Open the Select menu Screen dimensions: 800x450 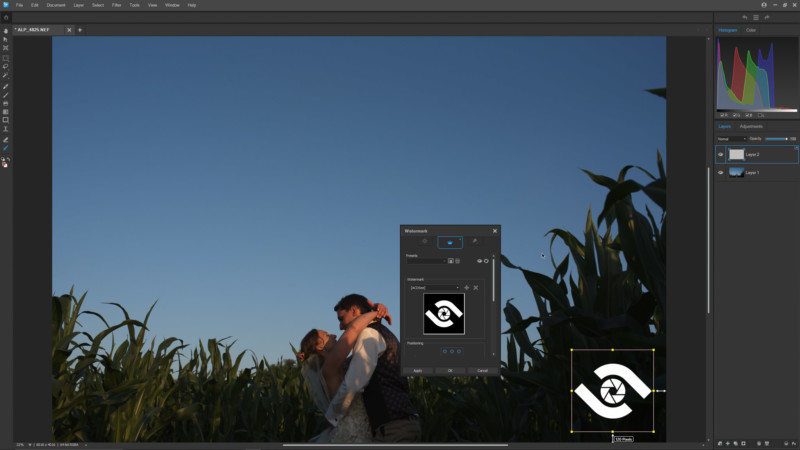pos(98,5)
